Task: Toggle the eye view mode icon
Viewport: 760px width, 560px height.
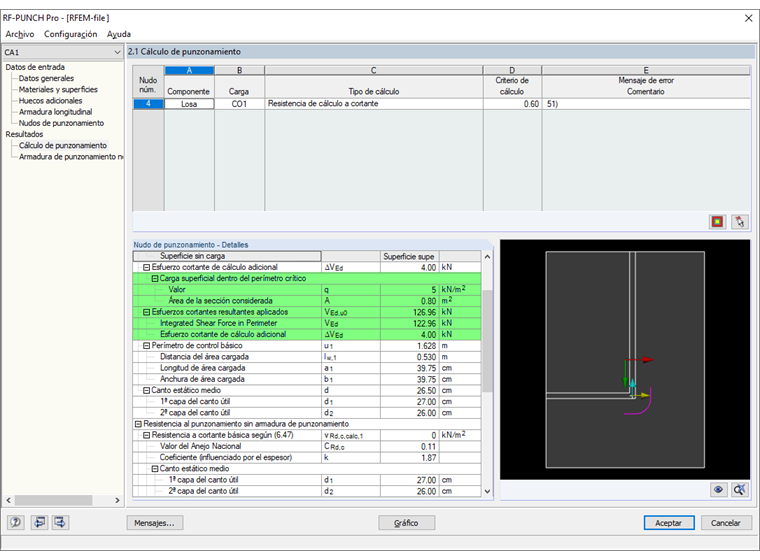Action: tap(718, 489)
